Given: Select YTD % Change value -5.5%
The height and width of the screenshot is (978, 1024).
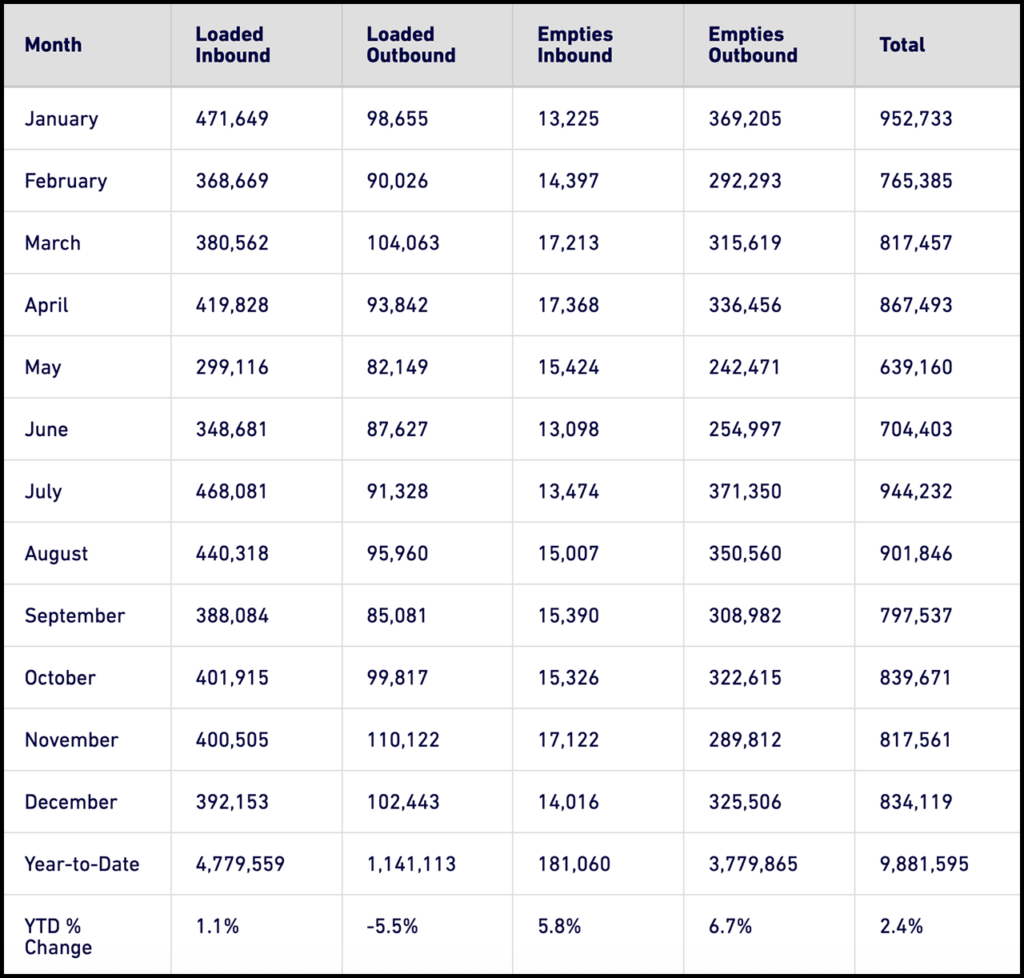Looking at the screenshot, I should coord(392,926).
